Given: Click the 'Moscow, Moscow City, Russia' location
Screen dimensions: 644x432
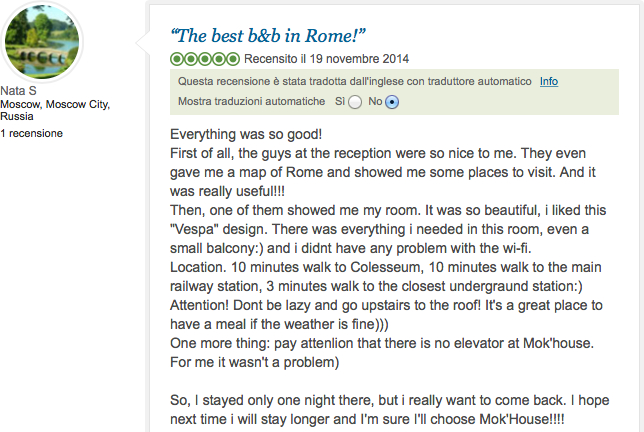Looking at the screenshot, I should tap(55, 109).
